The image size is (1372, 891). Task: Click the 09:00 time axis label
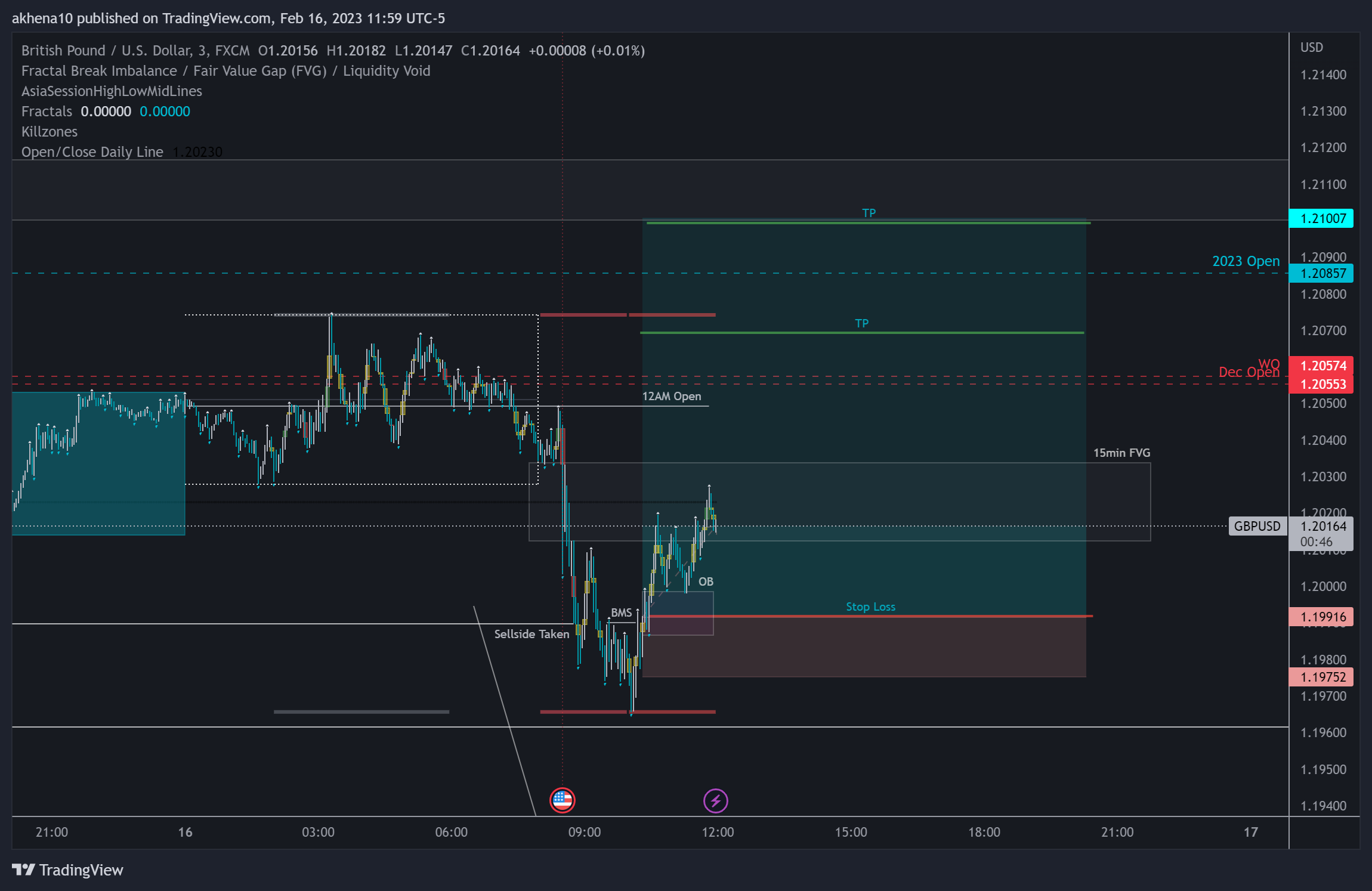(584, 832)
